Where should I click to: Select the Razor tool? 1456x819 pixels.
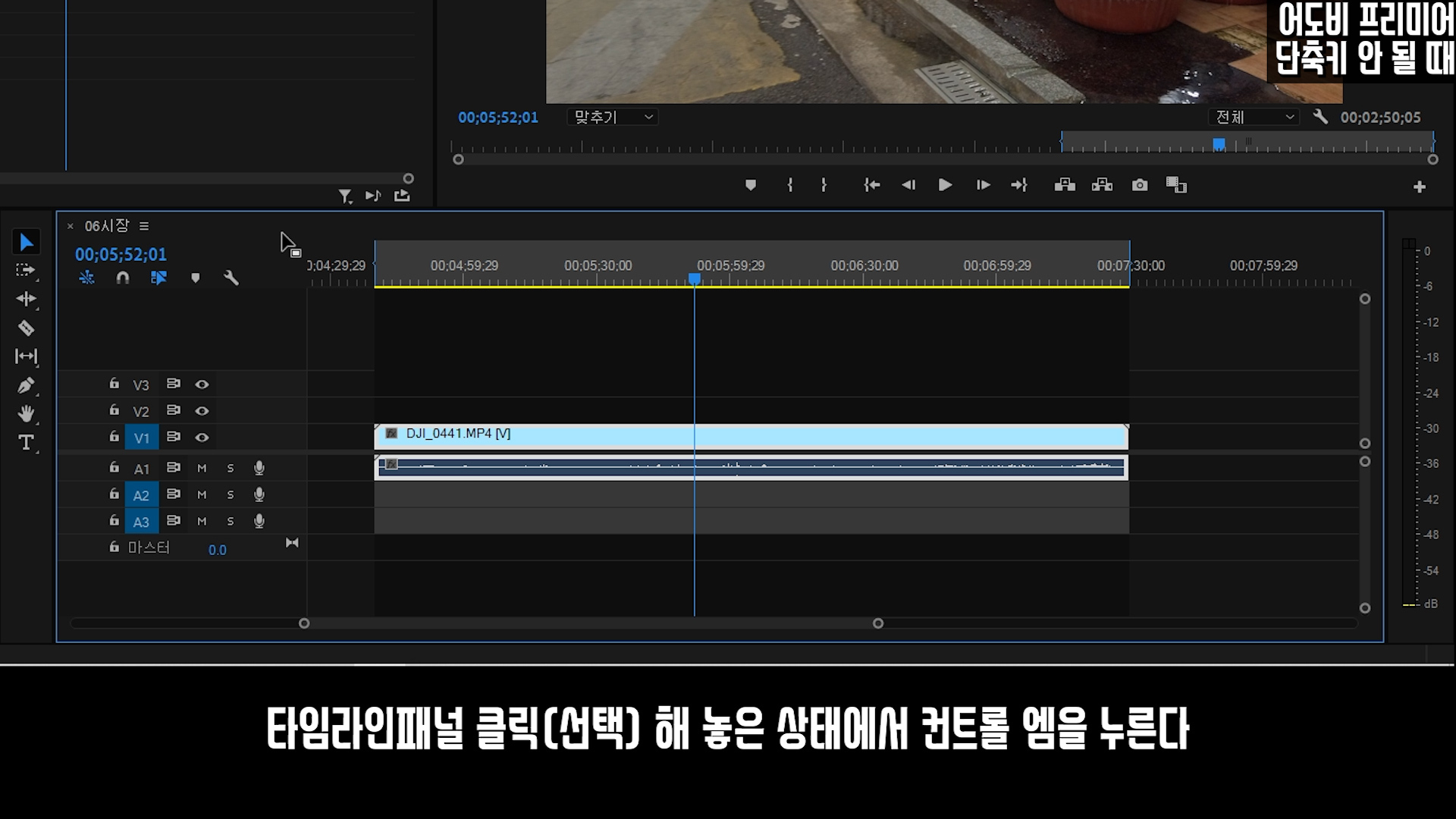coord(26,328)
